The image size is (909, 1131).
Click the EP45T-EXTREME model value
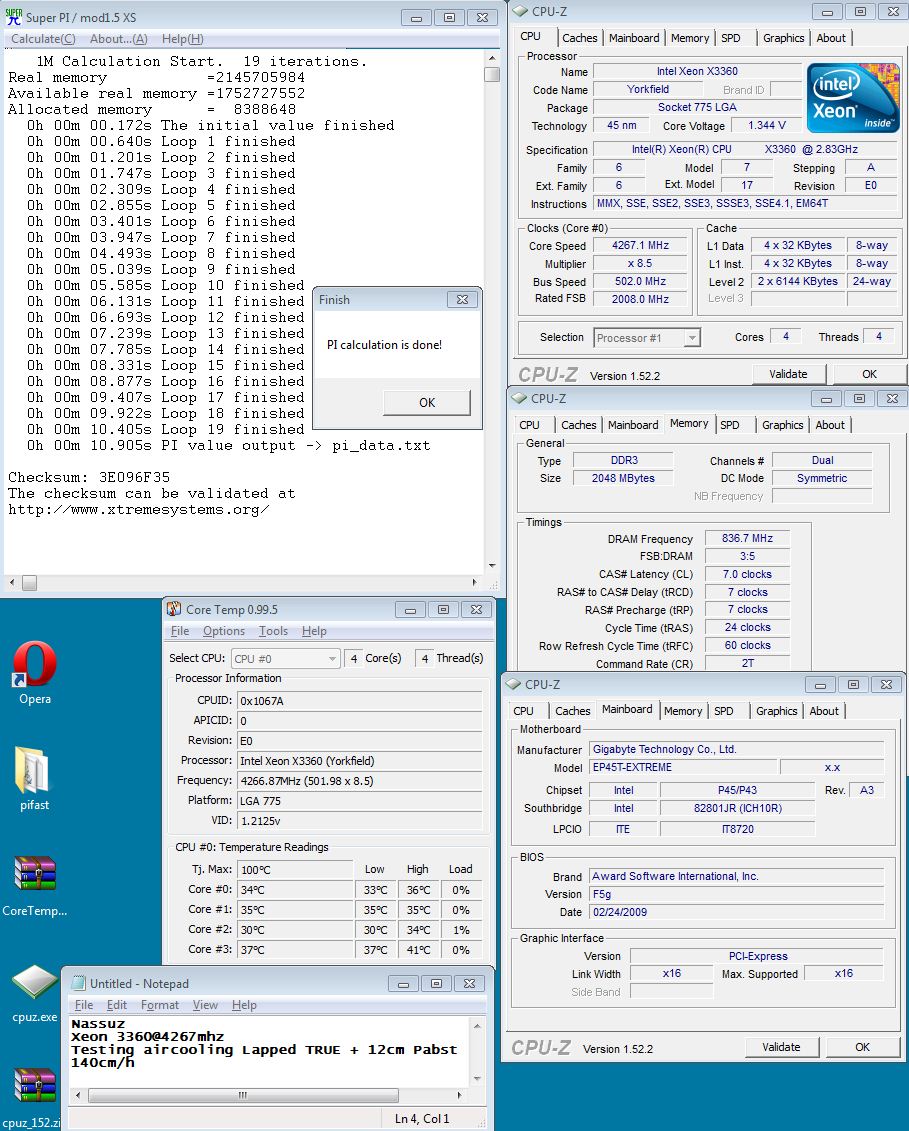[683, 767]
